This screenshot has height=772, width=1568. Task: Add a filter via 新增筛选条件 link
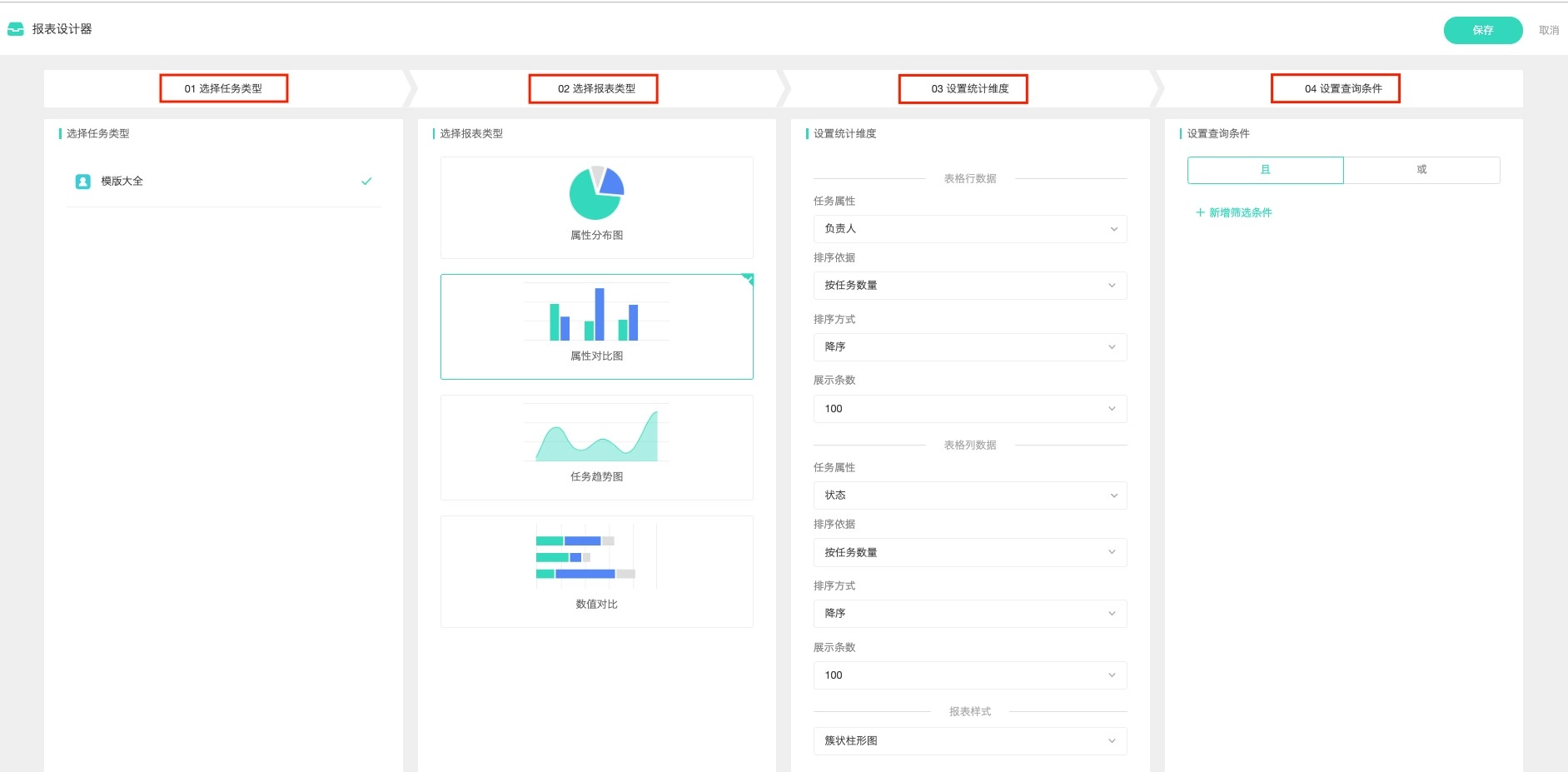[1240, 212]
